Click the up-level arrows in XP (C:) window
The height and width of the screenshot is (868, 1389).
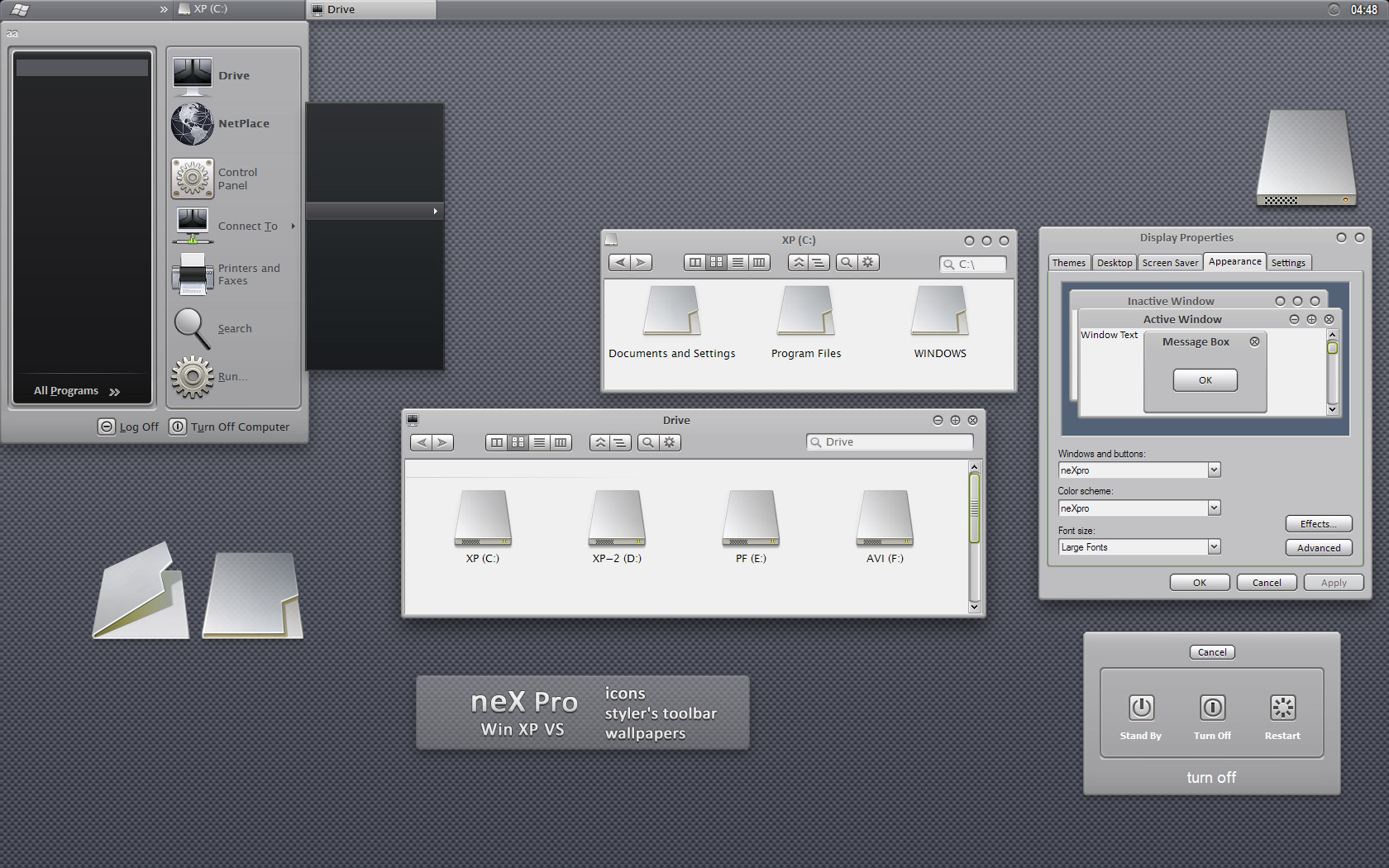[799, 262]
